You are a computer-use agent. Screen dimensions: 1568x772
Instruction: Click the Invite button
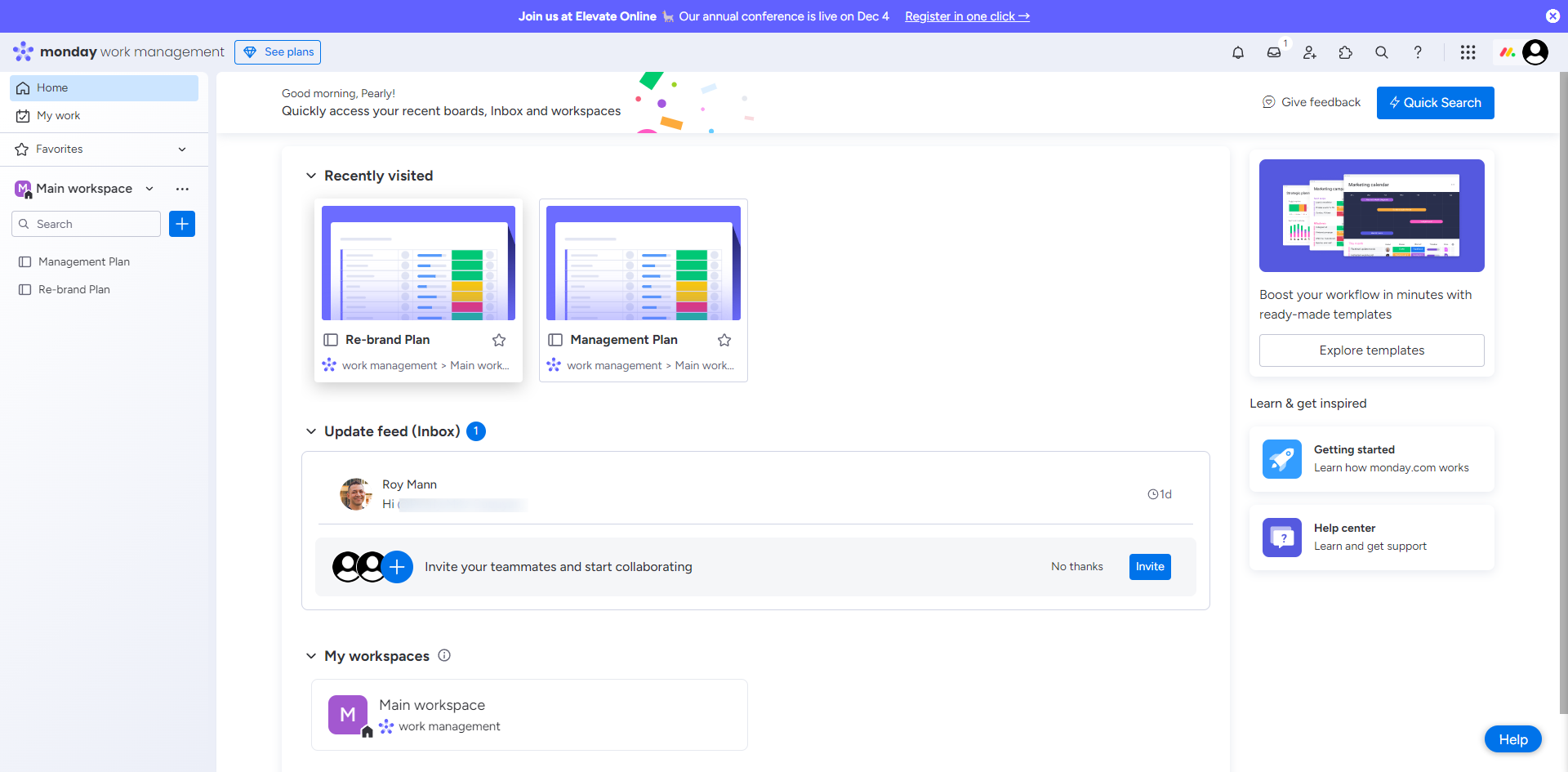coord(1150,567)
